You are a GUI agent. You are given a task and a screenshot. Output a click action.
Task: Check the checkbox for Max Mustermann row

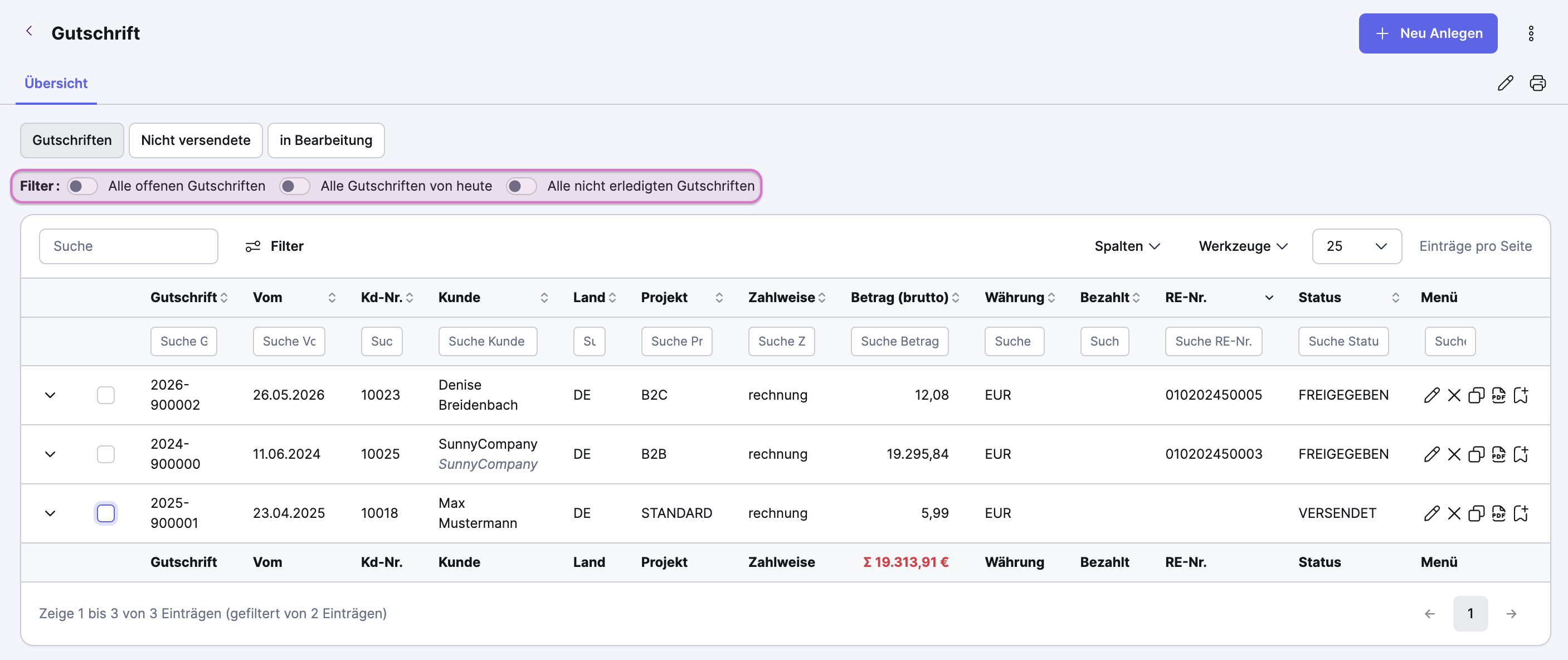click(x=106, y=513)
